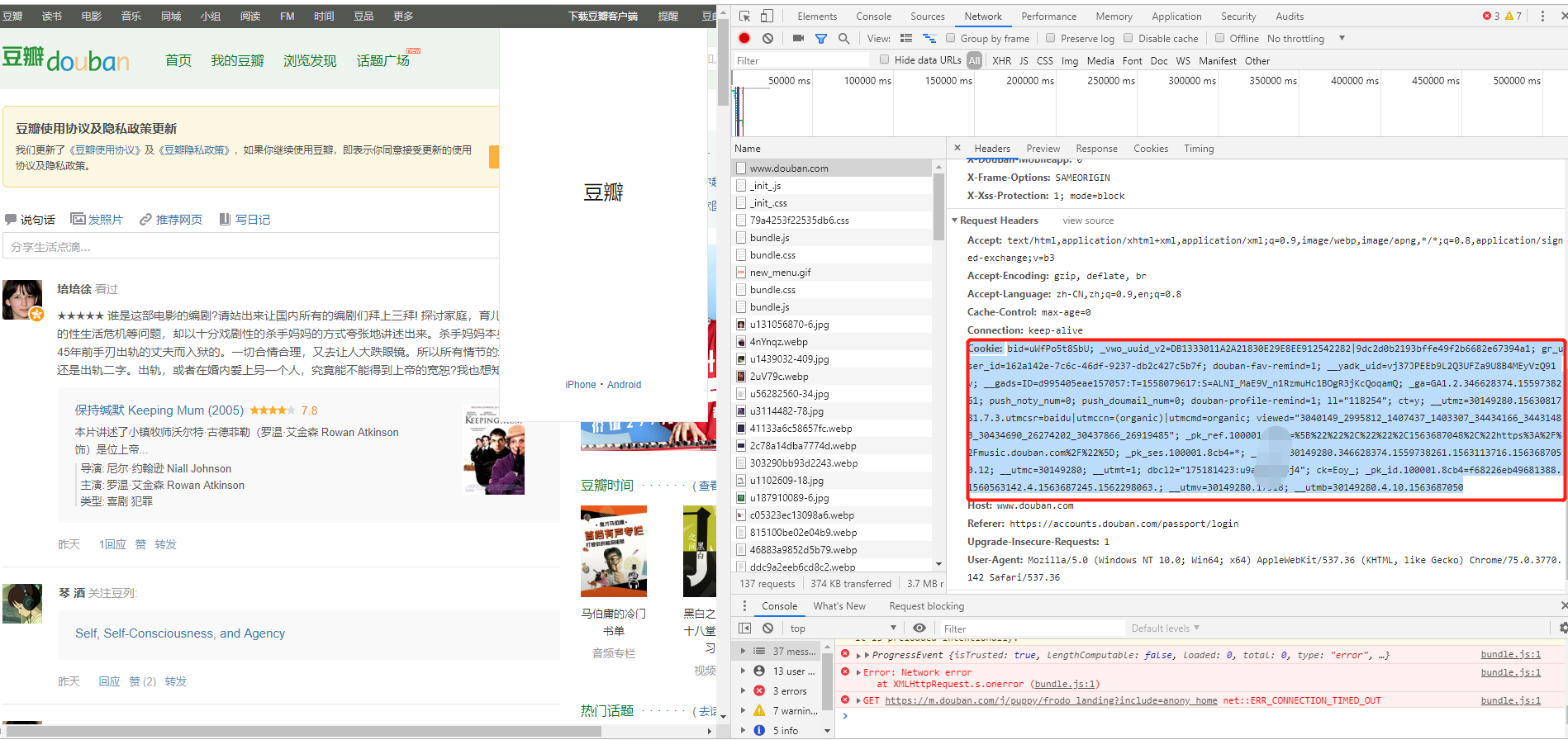Click the 写日记 diary icon
This screenshot has height=740, width=1568.
click(x=225, y=219)
